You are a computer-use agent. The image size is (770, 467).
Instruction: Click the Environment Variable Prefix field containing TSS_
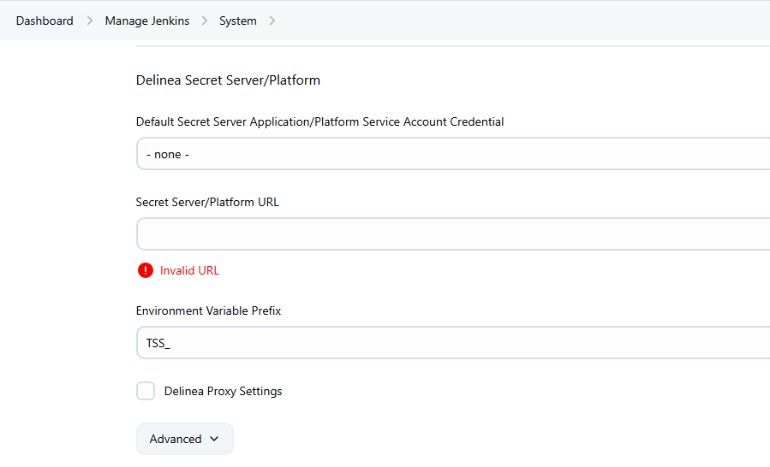click(452, 342)
